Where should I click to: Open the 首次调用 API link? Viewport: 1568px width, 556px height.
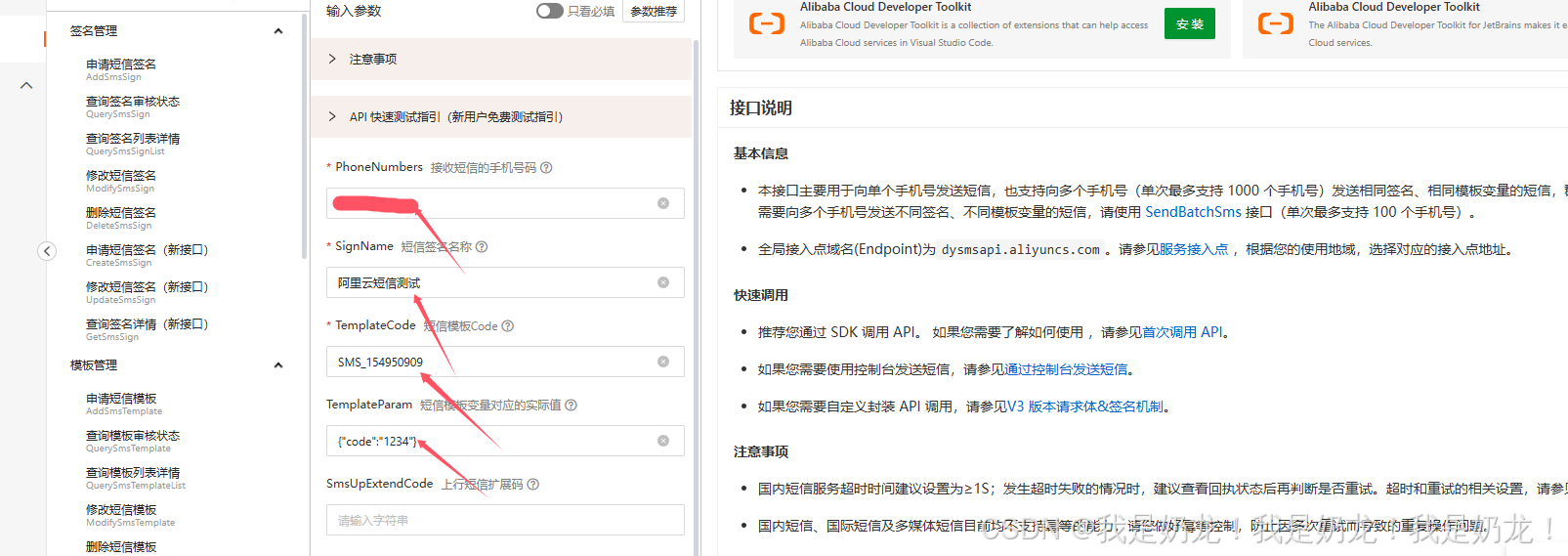[x=1182, y=332]
